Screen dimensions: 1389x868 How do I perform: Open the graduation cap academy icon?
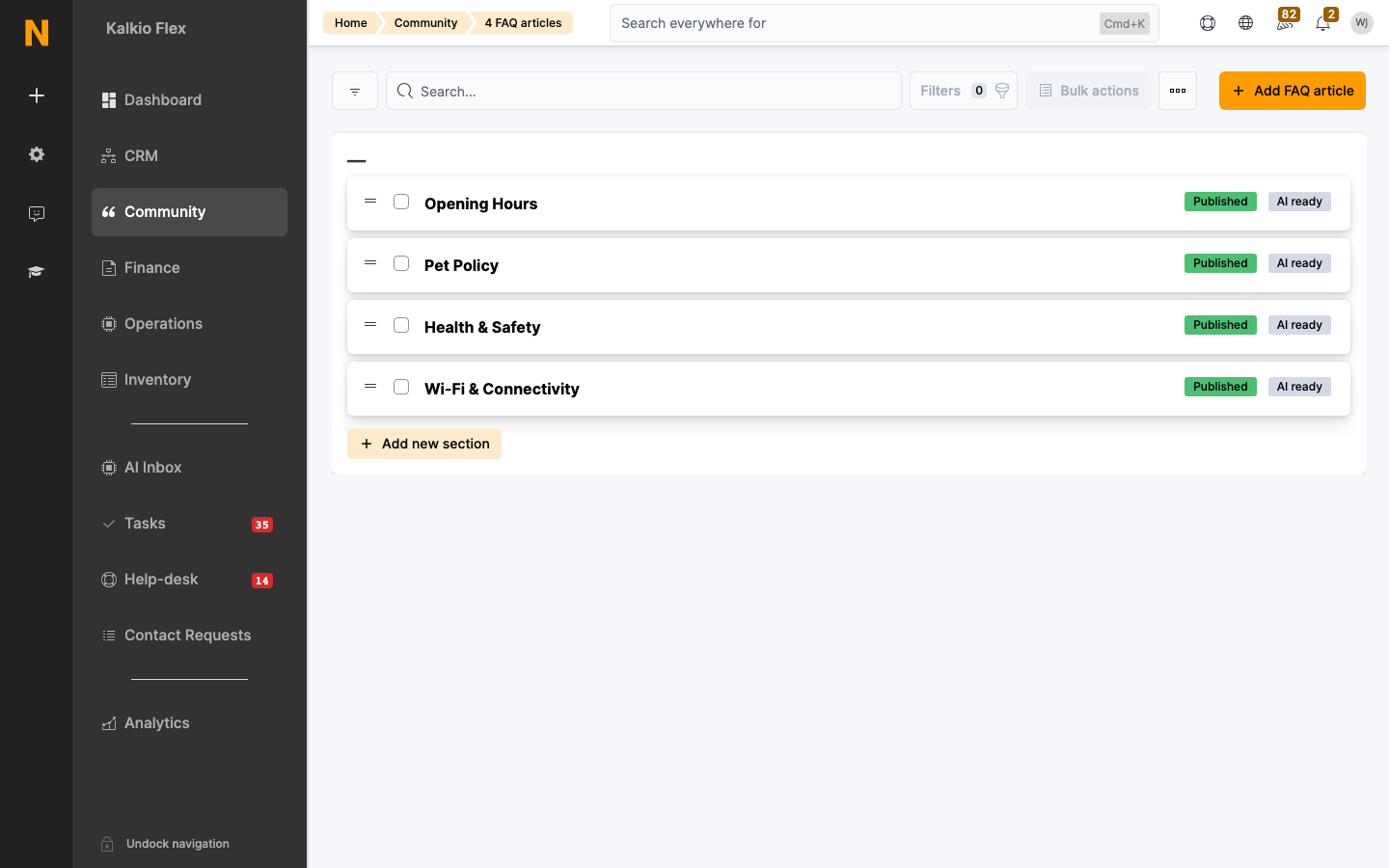click(37, 272)
